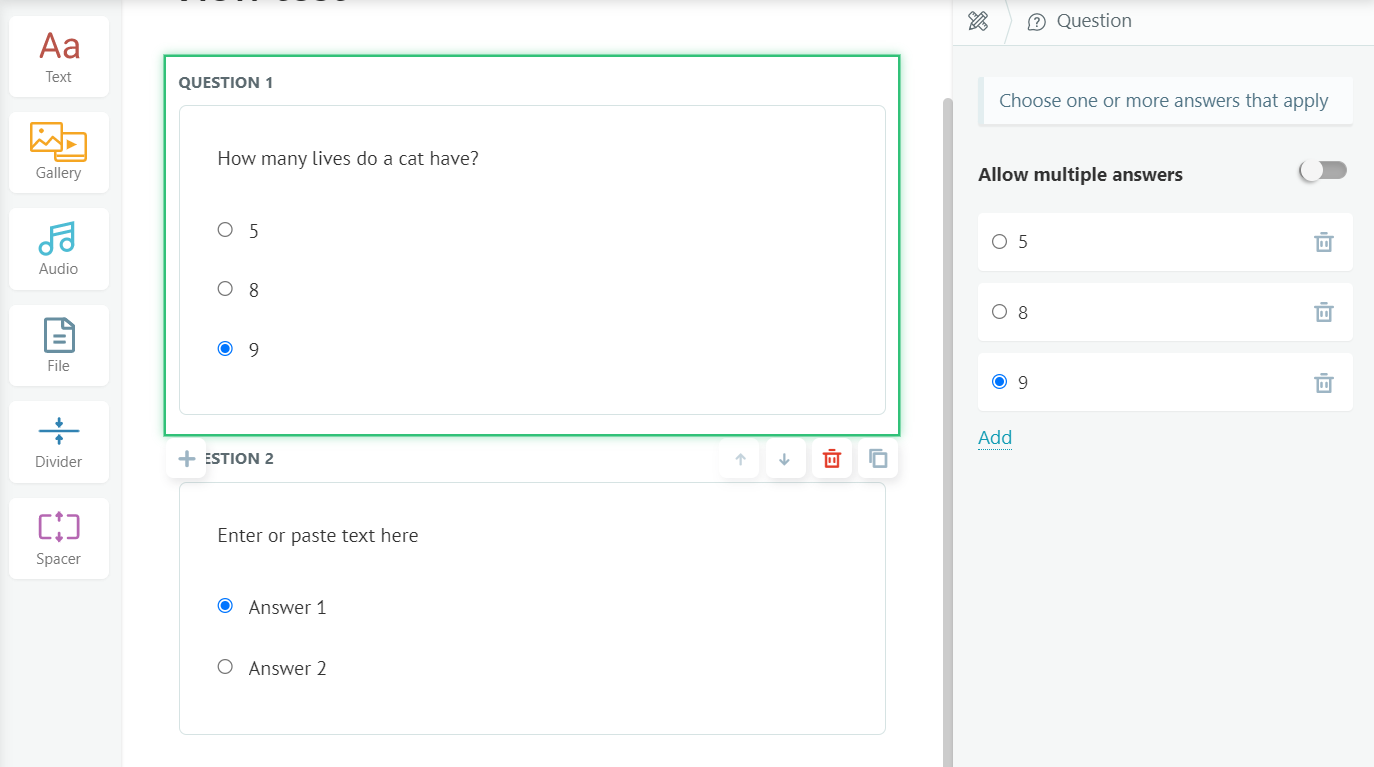
Task: Move question down with arrow
Action: click(785, 459)
